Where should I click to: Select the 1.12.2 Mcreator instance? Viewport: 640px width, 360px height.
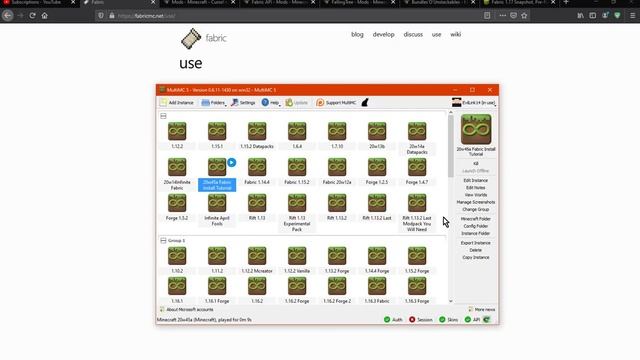pos(257,260)
